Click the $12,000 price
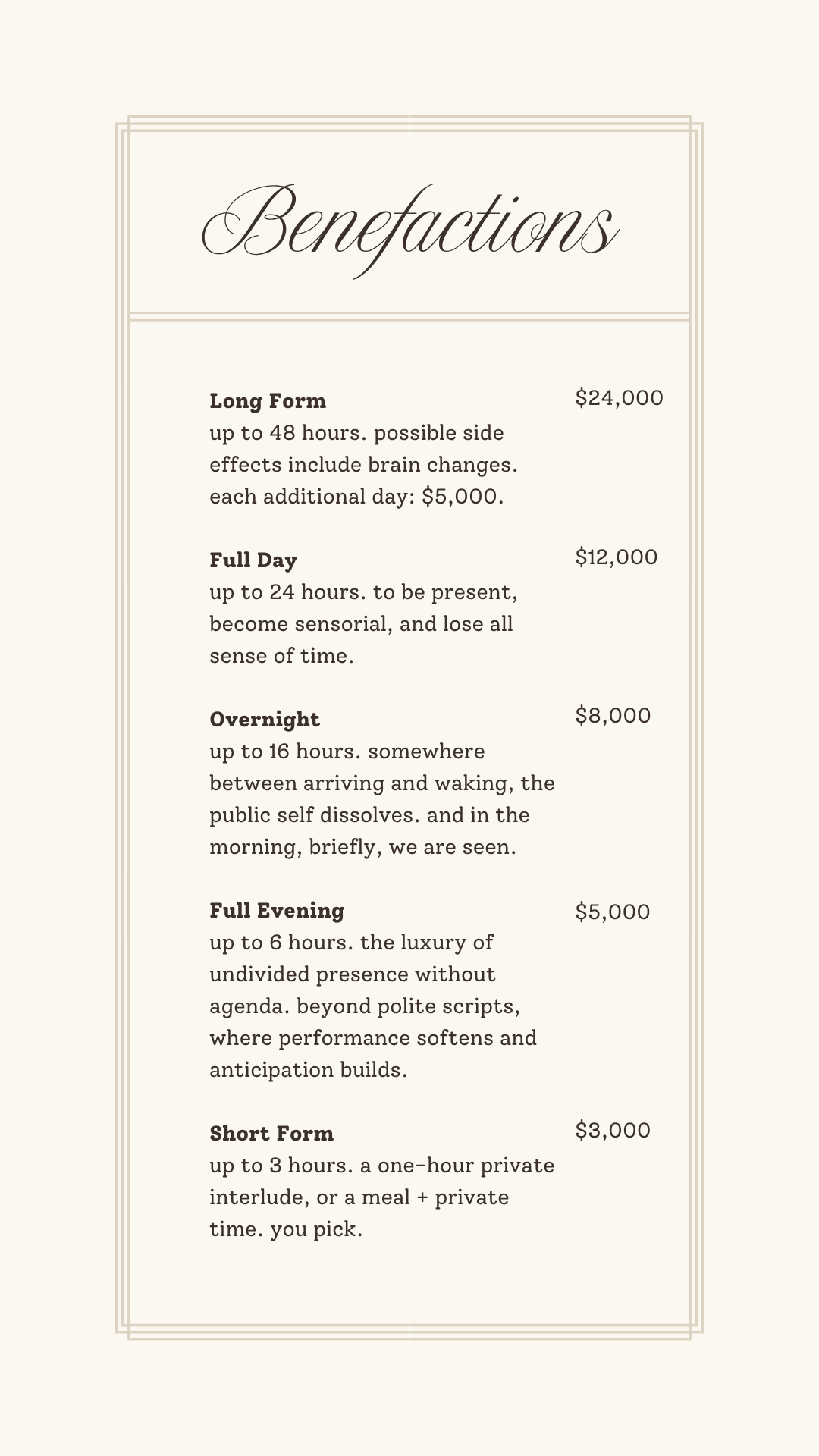The image size is (819, 1456). point(616,557)
